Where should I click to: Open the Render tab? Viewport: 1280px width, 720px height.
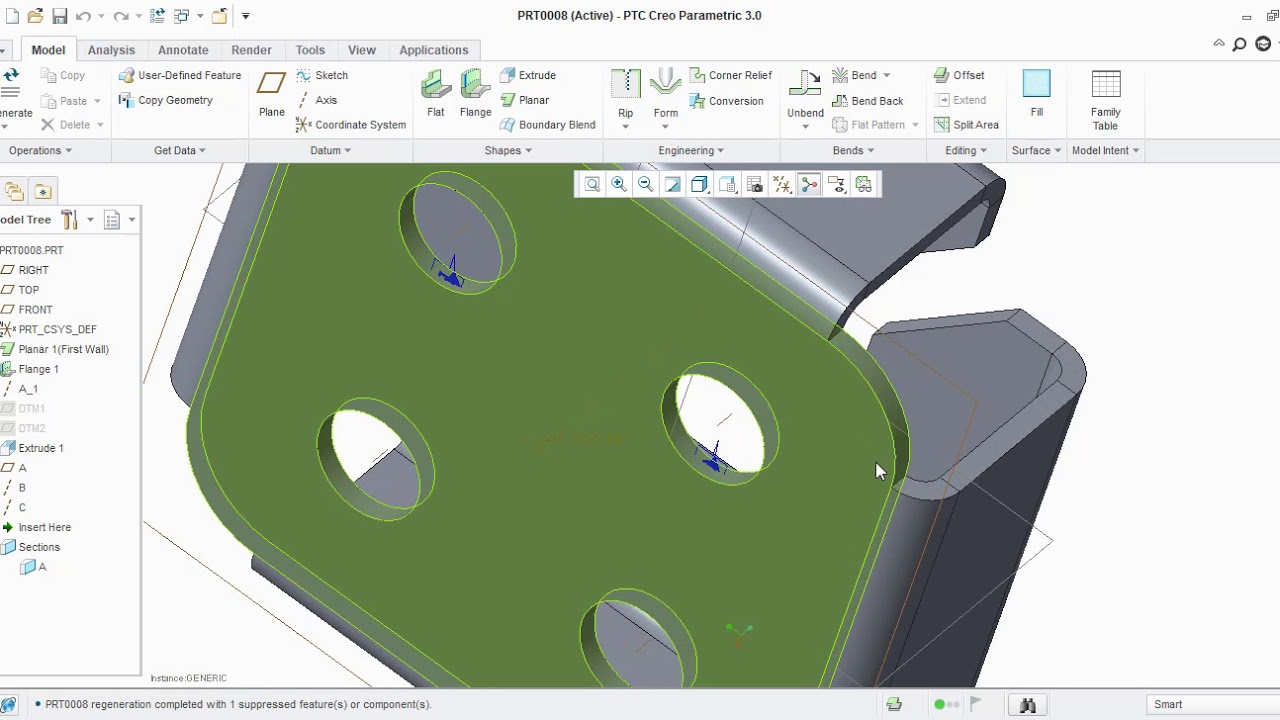(251, 50)
